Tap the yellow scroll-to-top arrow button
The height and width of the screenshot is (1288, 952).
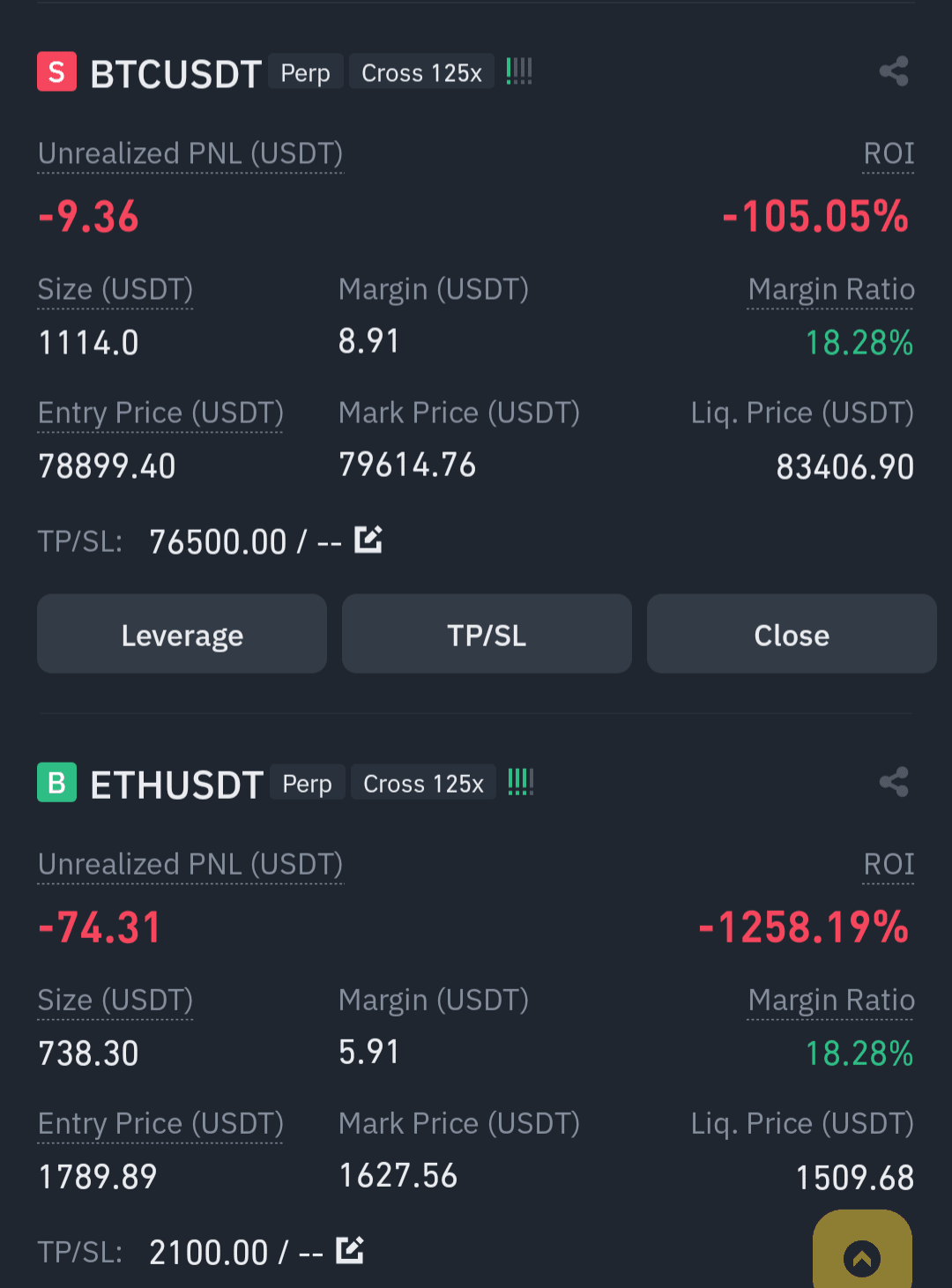point(862,1252)
